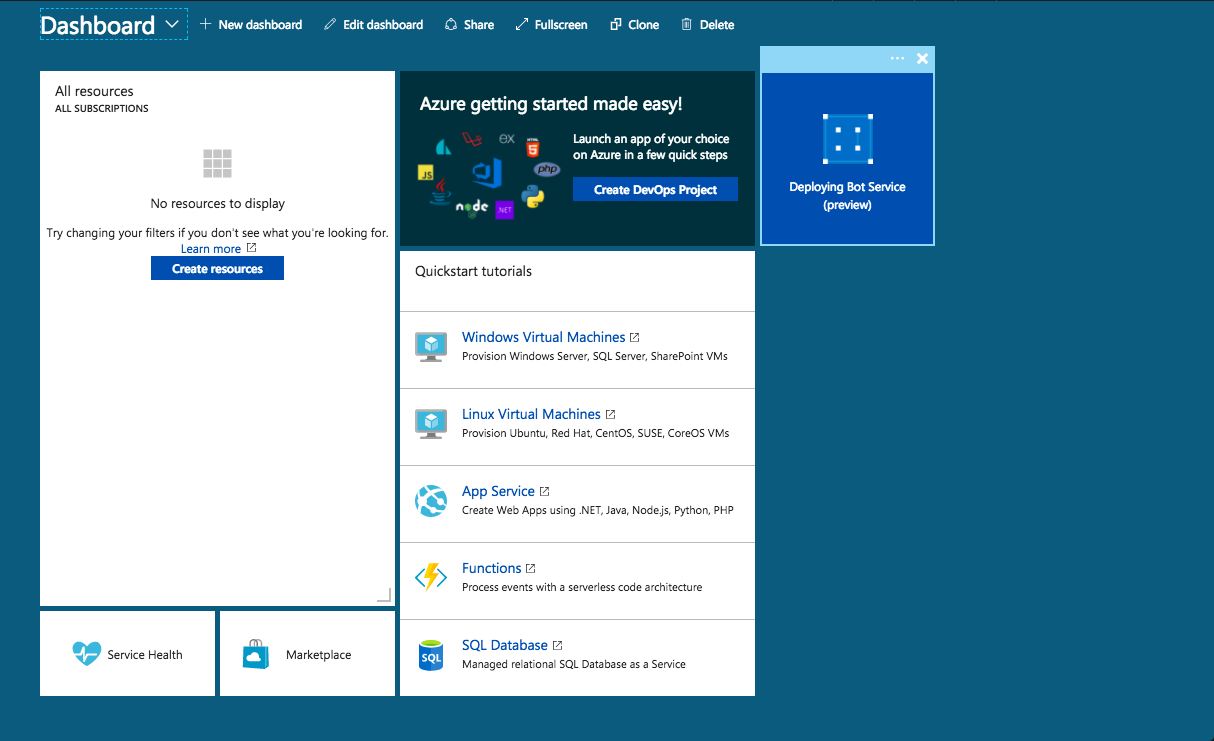Clone the current dashboard
The height and width of the screenshot is (741, 1214).
(634, 25)
